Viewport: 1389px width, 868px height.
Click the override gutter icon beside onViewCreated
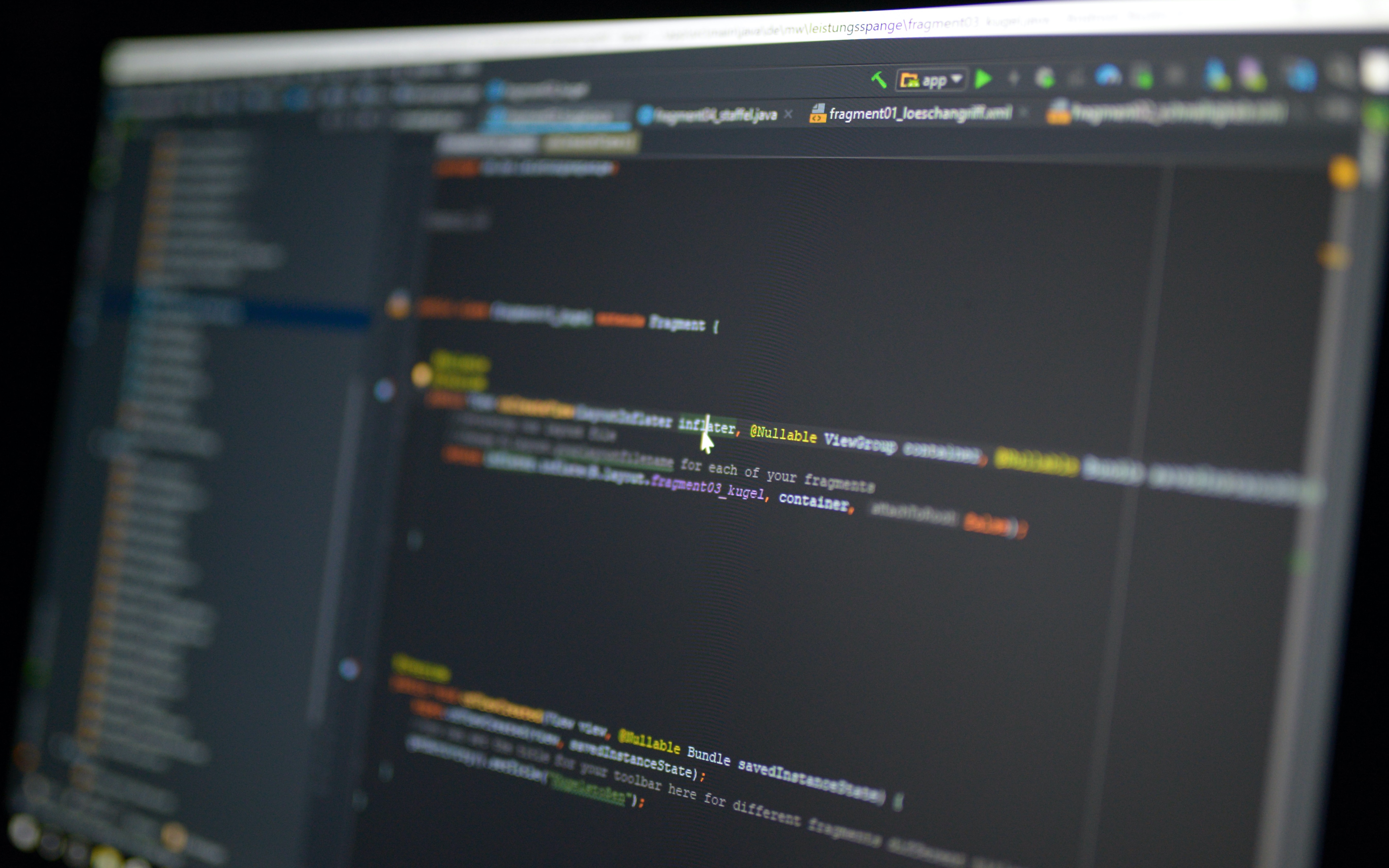click(x=349, y=668)
